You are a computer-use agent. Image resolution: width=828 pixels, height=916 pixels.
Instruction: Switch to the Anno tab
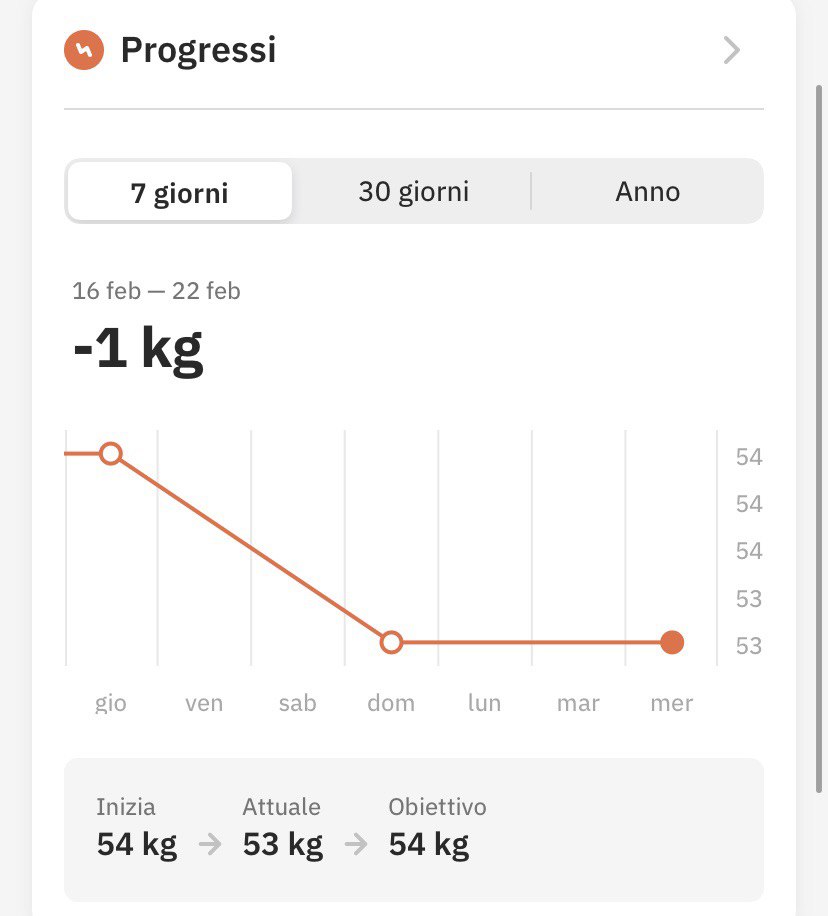click(647, 191)
